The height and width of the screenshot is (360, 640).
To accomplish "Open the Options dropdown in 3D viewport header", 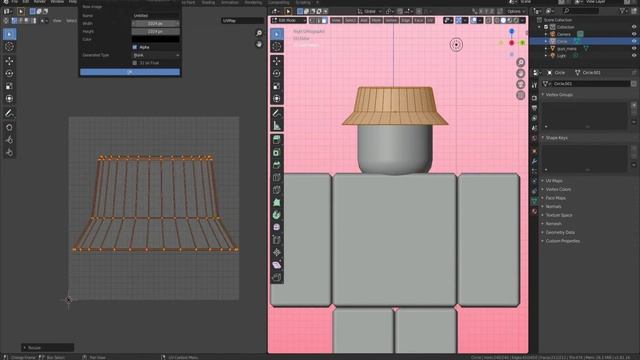I will click(x=516, y=11).
